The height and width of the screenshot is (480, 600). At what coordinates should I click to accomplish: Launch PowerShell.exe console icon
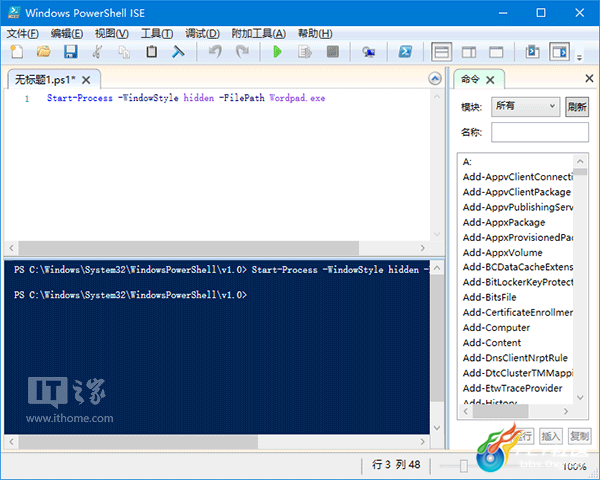tap(405, 52)
